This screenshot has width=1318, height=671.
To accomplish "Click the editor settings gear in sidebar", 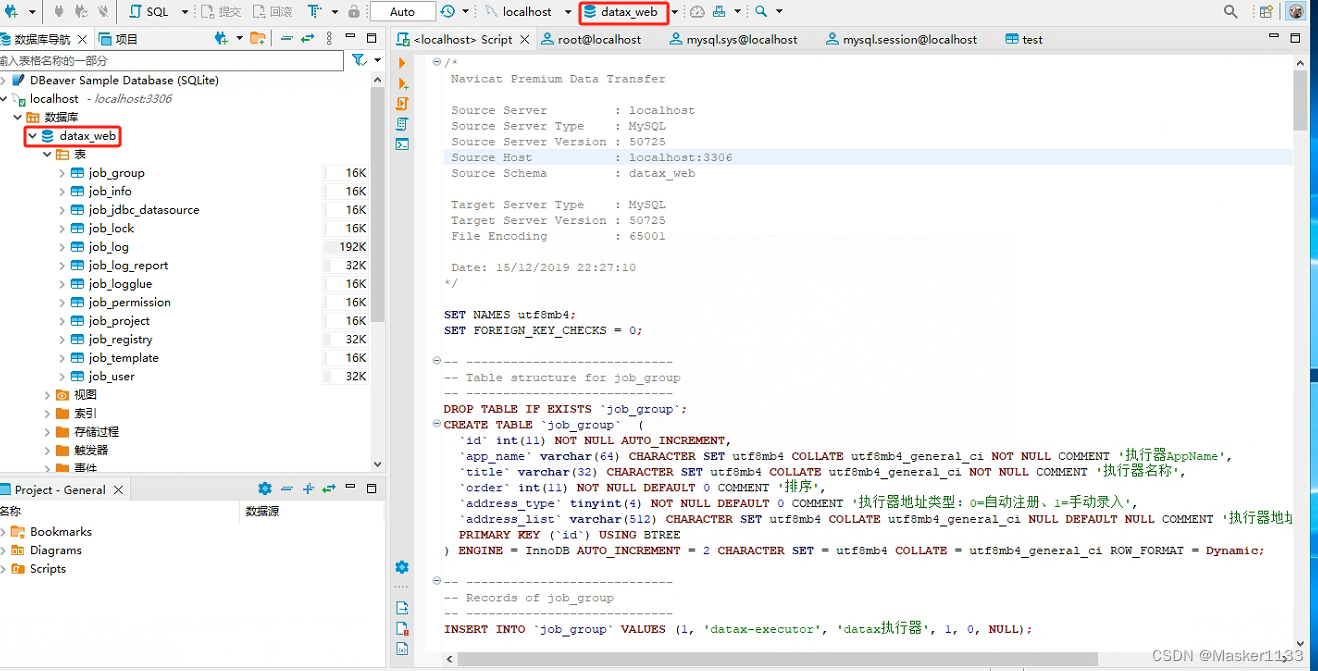I will [x=402, y=567].
